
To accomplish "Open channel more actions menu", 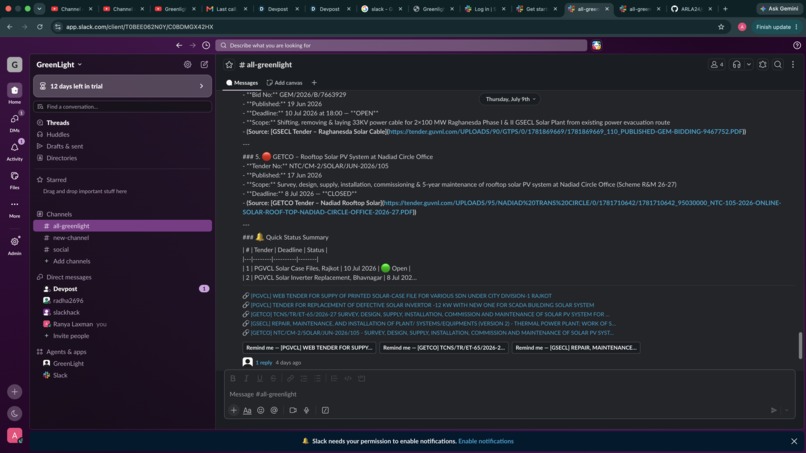I will click(x=793, y=65).
